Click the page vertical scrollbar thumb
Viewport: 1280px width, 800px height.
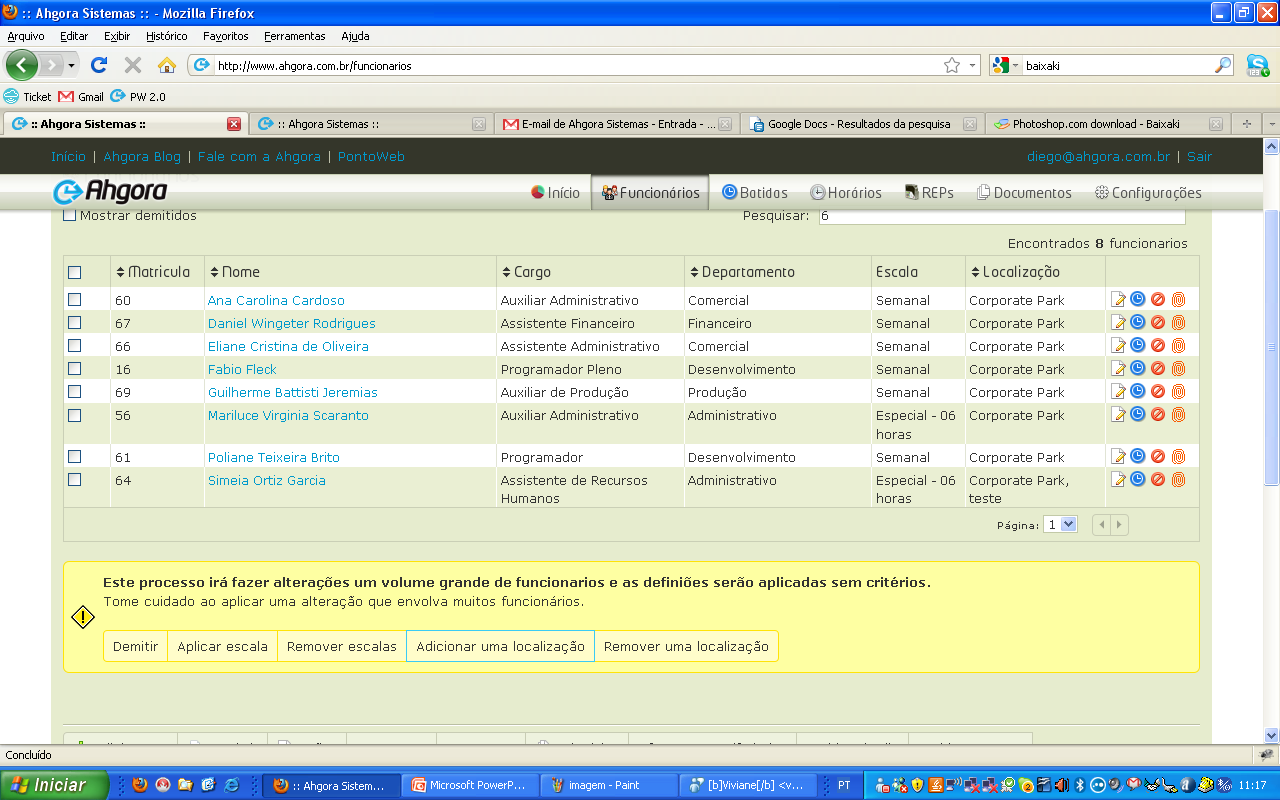pyautogui.click(x=1271, y=347)
